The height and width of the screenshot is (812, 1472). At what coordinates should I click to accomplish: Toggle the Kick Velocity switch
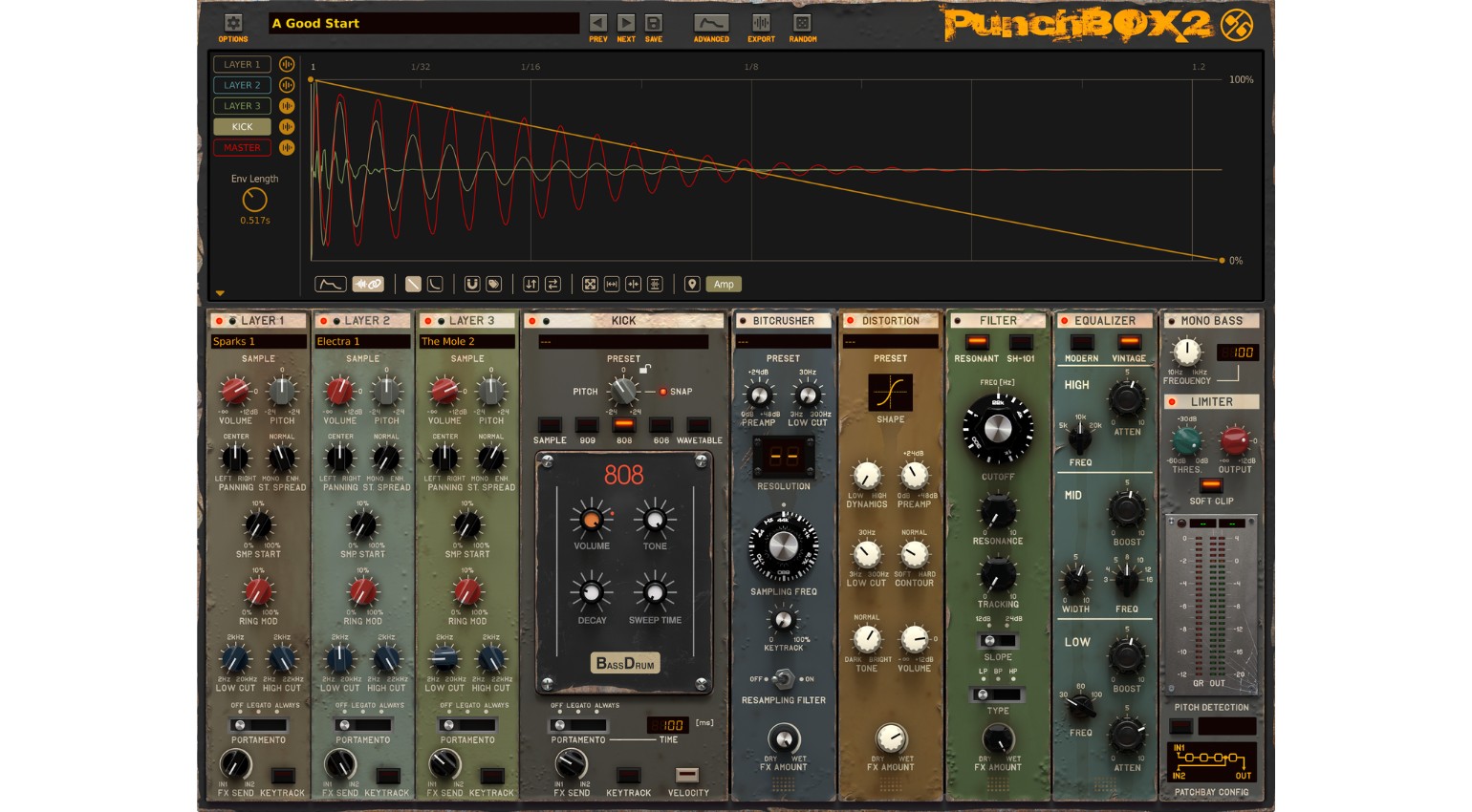click(x=687, y=775)
